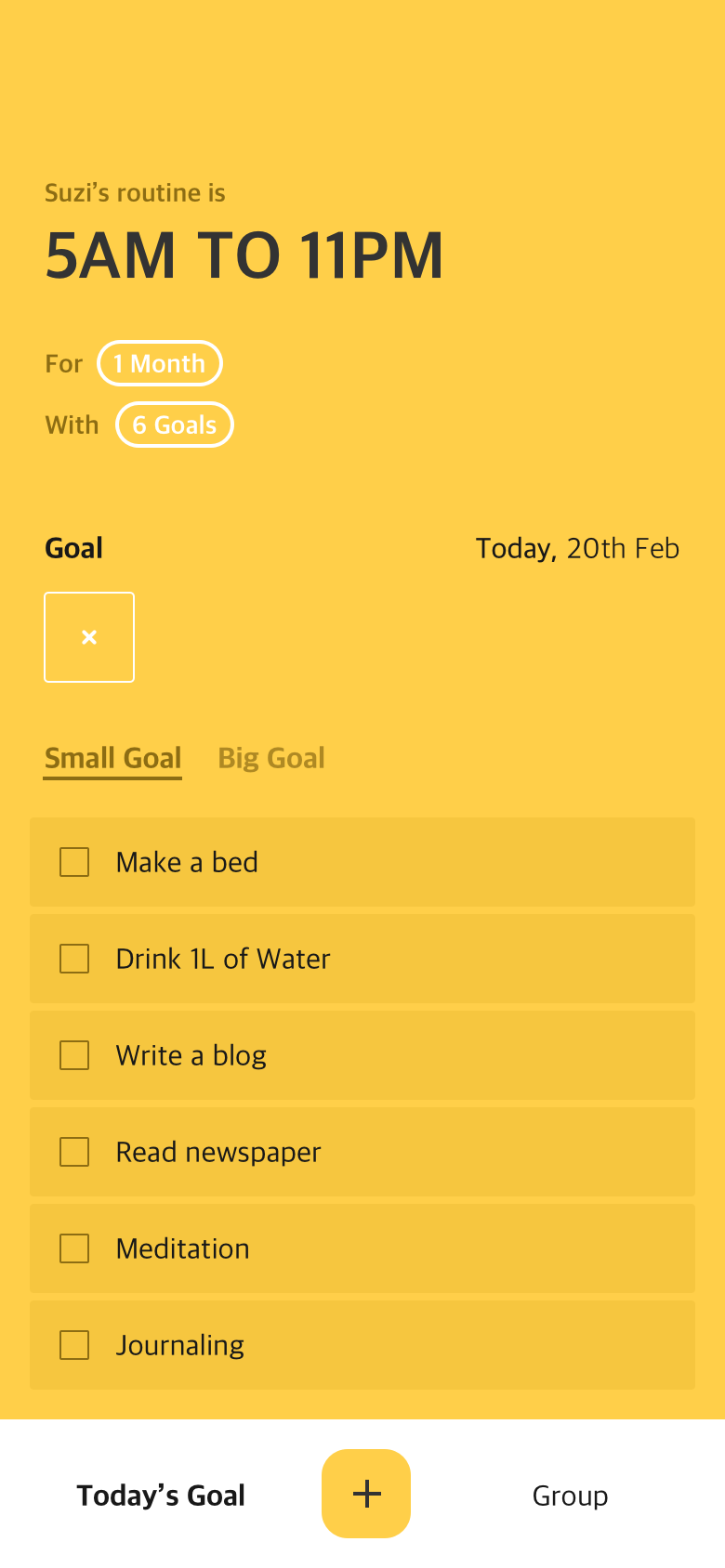Check the Journaling checkbox
This screenshot has height=1568, width=725.
(x=74, y=1345)
